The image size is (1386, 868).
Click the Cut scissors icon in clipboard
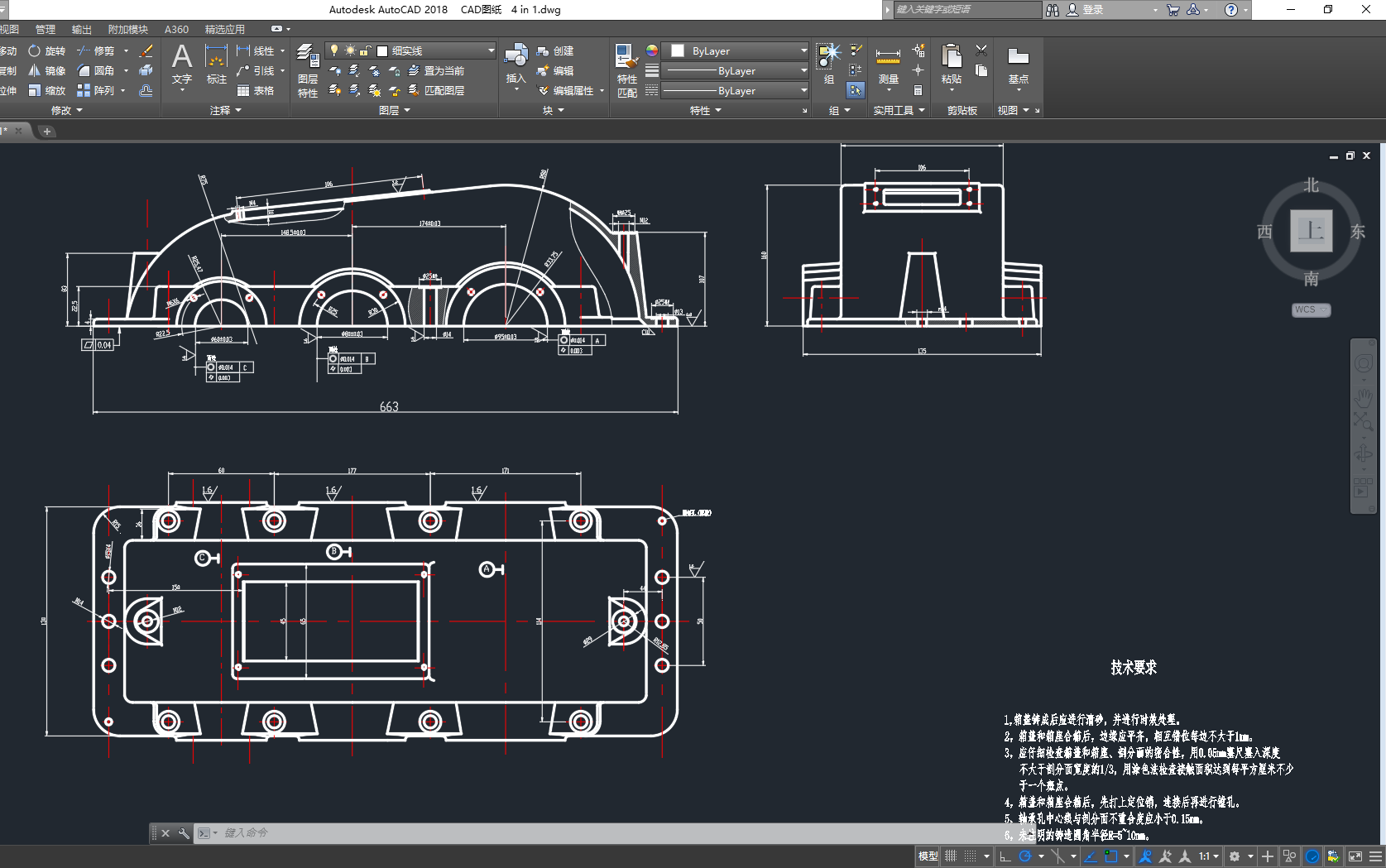coord(981,50)
